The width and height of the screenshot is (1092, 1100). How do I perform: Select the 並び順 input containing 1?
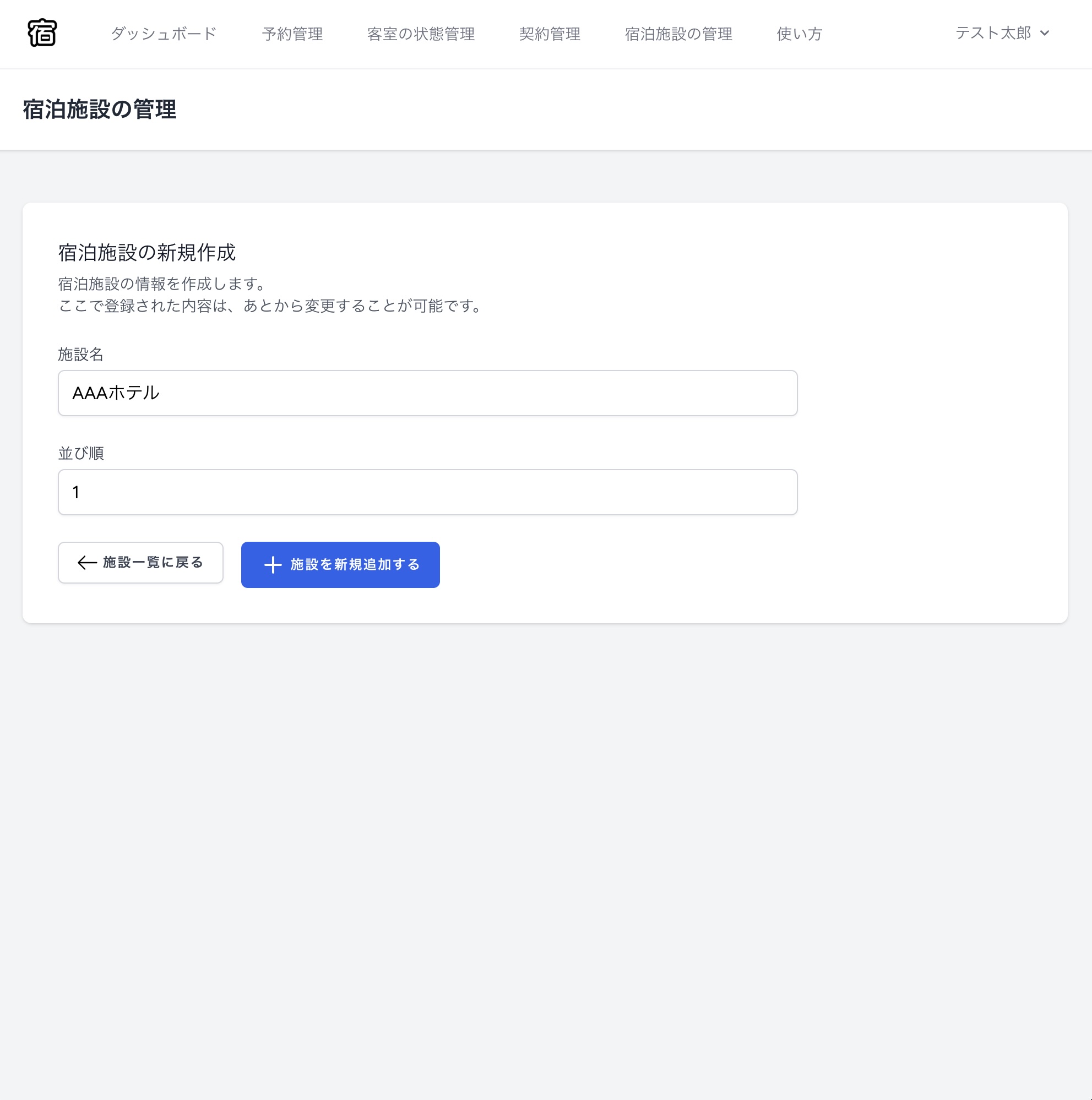[427, 492]
